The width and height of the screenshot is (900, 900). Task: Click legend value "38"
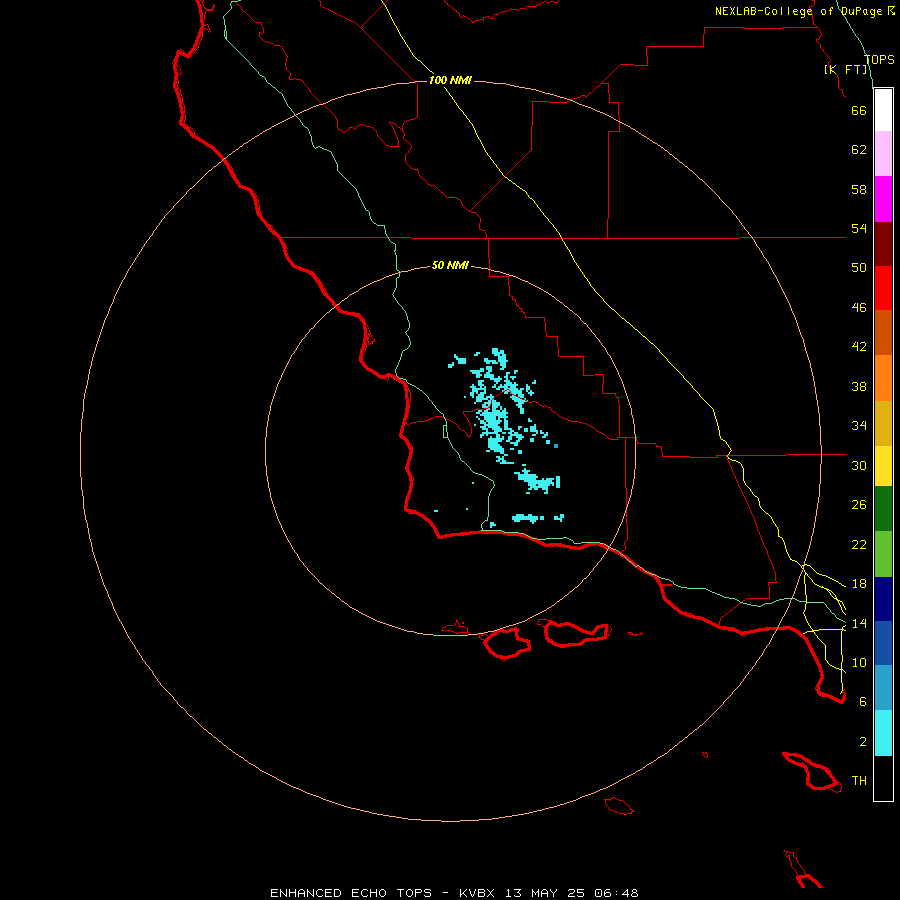click(x=859, y=386)
